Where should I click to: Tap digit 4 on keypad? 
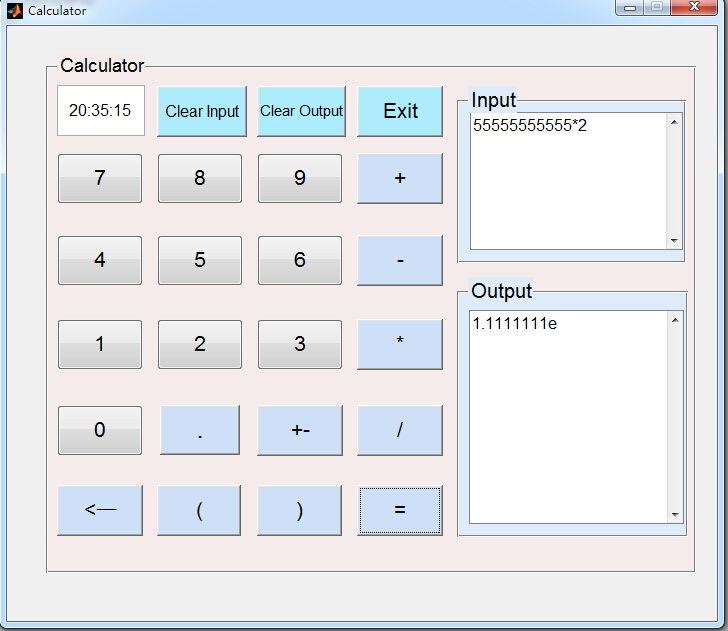pyautogui.click(x=100, y=260)
